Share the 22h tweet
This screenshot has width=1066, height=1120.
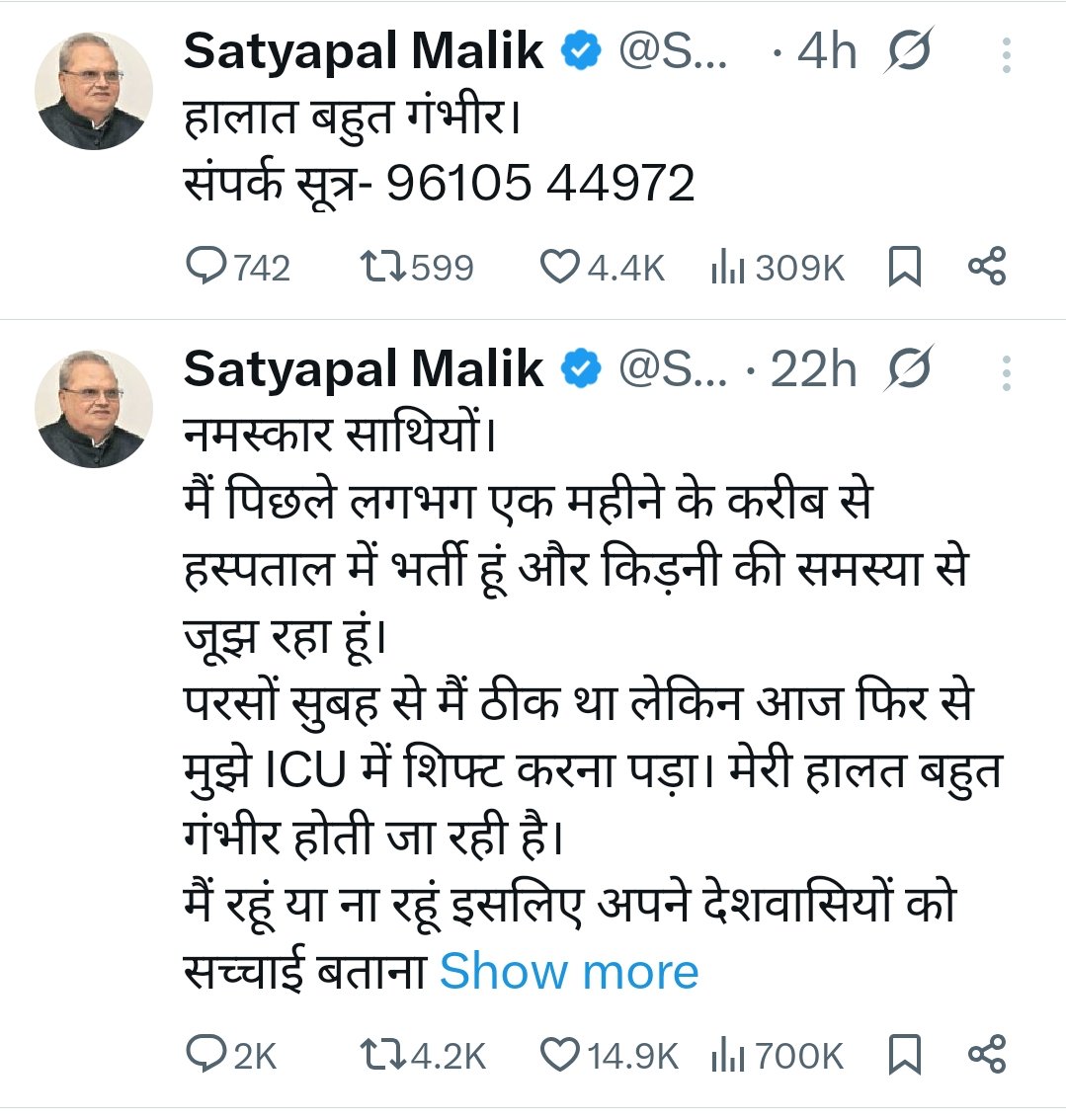point(986,1055)
